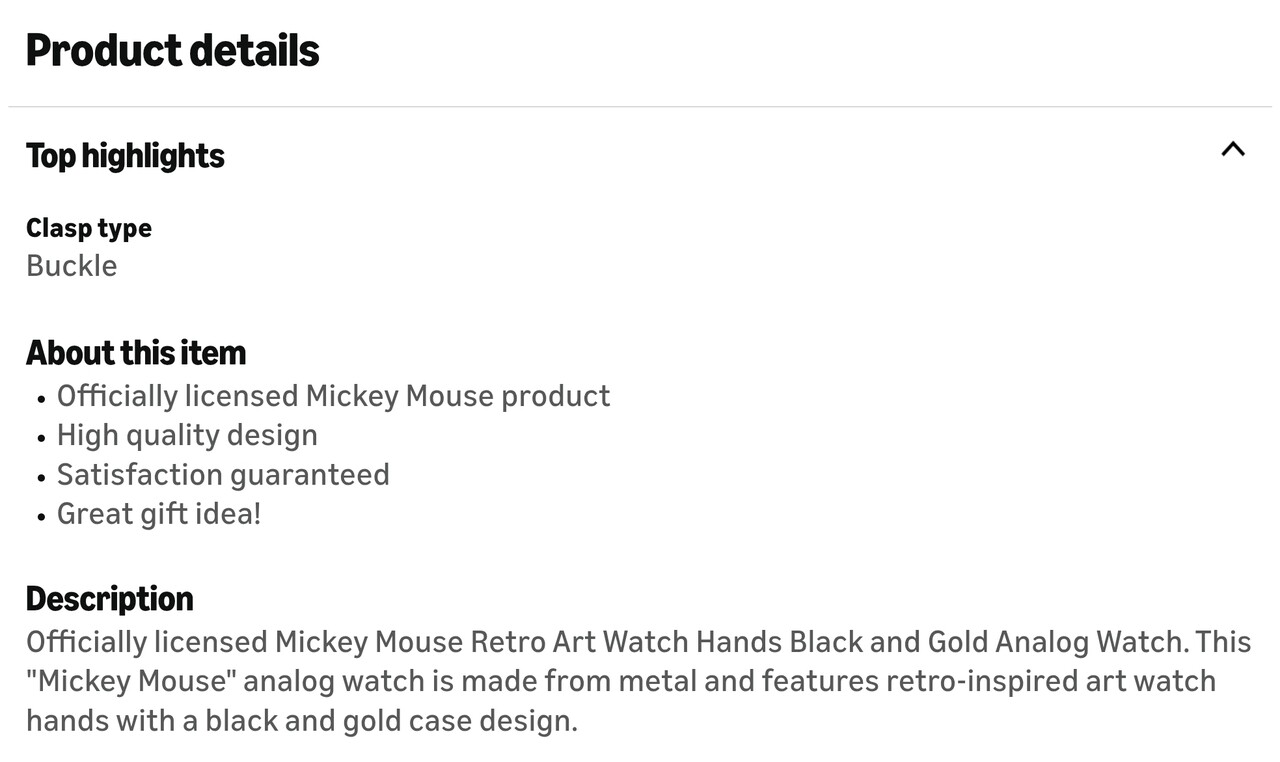This screenshot has width=1280, height=762.
Task: Click the Description heading
Action: point(110,599)
